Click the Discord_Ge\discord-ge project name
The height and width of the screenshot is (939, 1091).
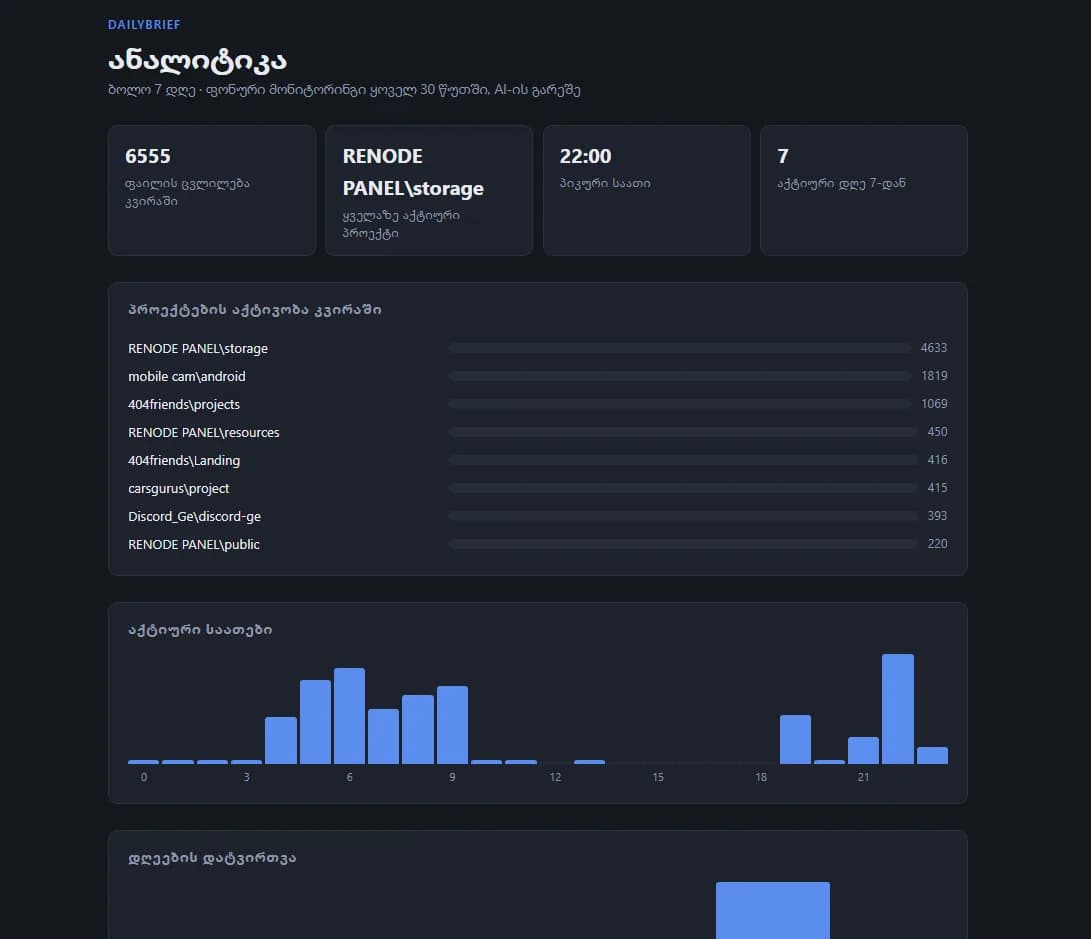click(x=194, y=516)
